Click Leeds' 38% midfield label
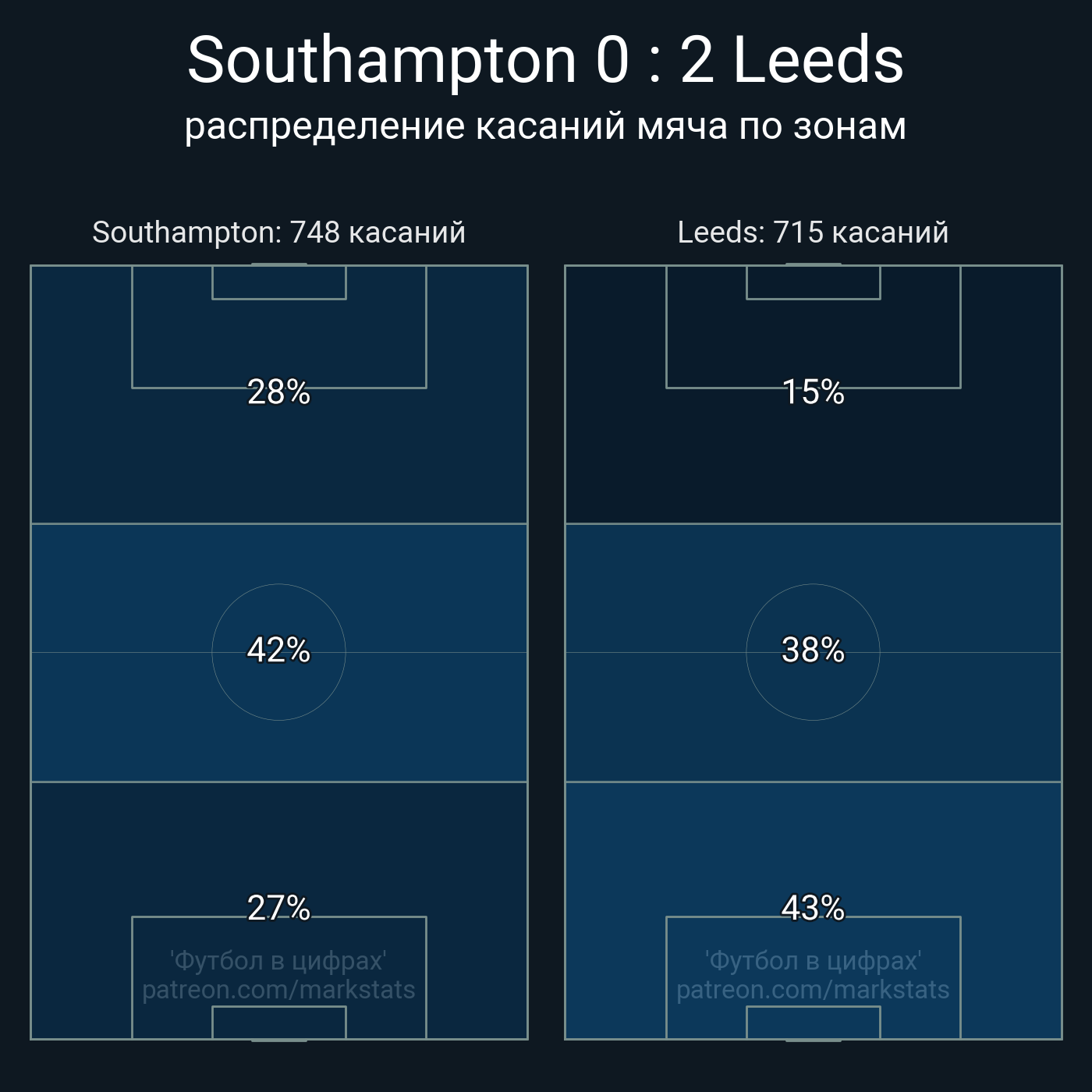Viewport: 1092px width, 1092px height. pyautogui.click(x=813, y=651)
